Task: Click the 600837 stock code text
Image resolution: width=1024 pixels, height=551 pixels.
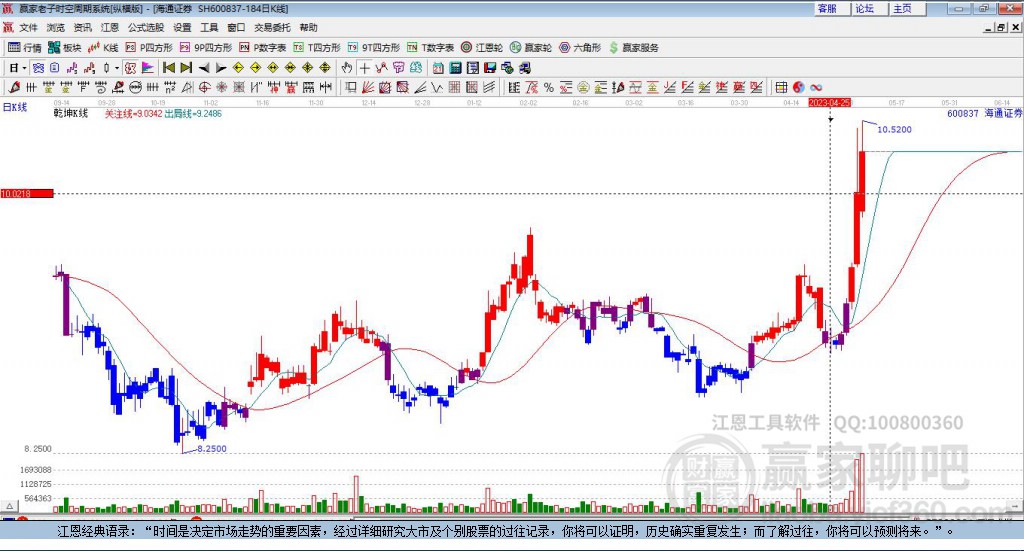Action: point(963,114)
